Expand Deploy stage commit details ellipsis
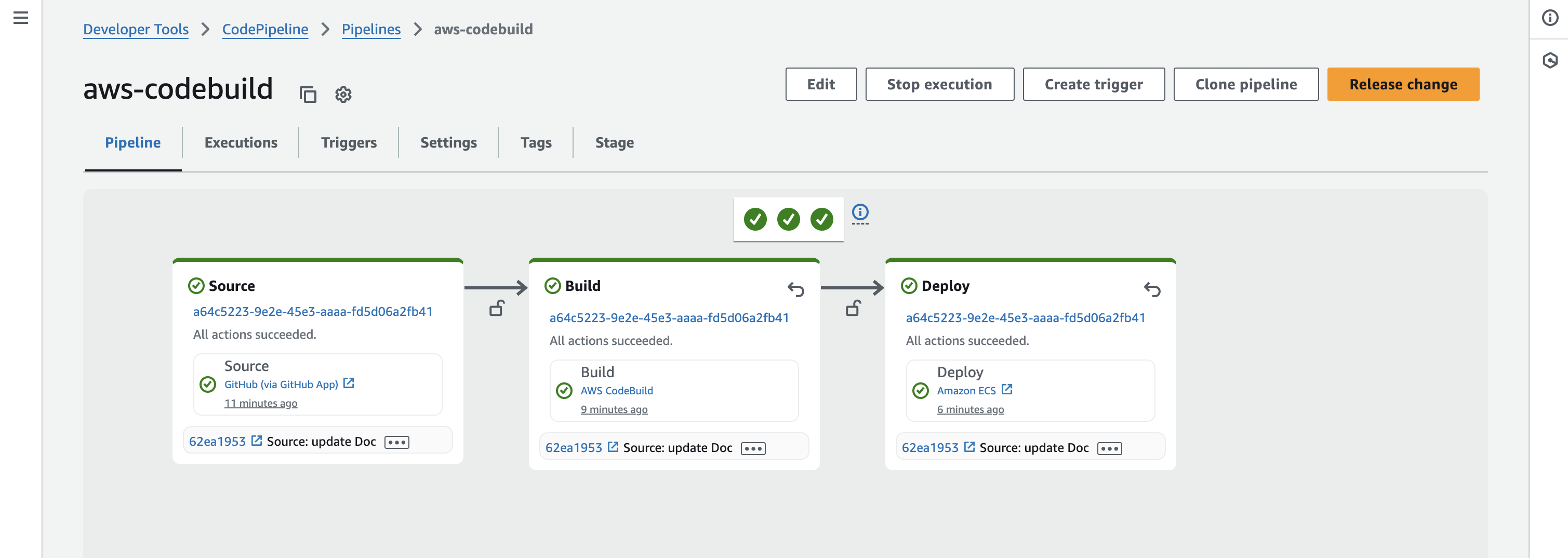Screen dimensions: 1568x558 (x=1109, y=448)
